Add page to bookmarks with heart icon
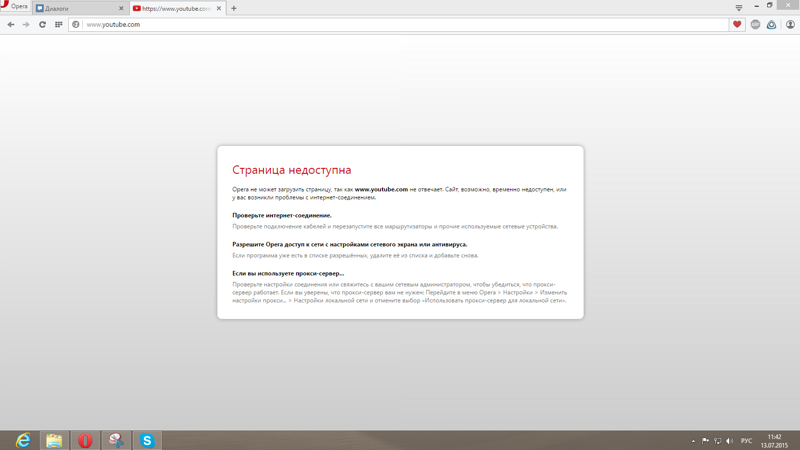 coord(737,24)
